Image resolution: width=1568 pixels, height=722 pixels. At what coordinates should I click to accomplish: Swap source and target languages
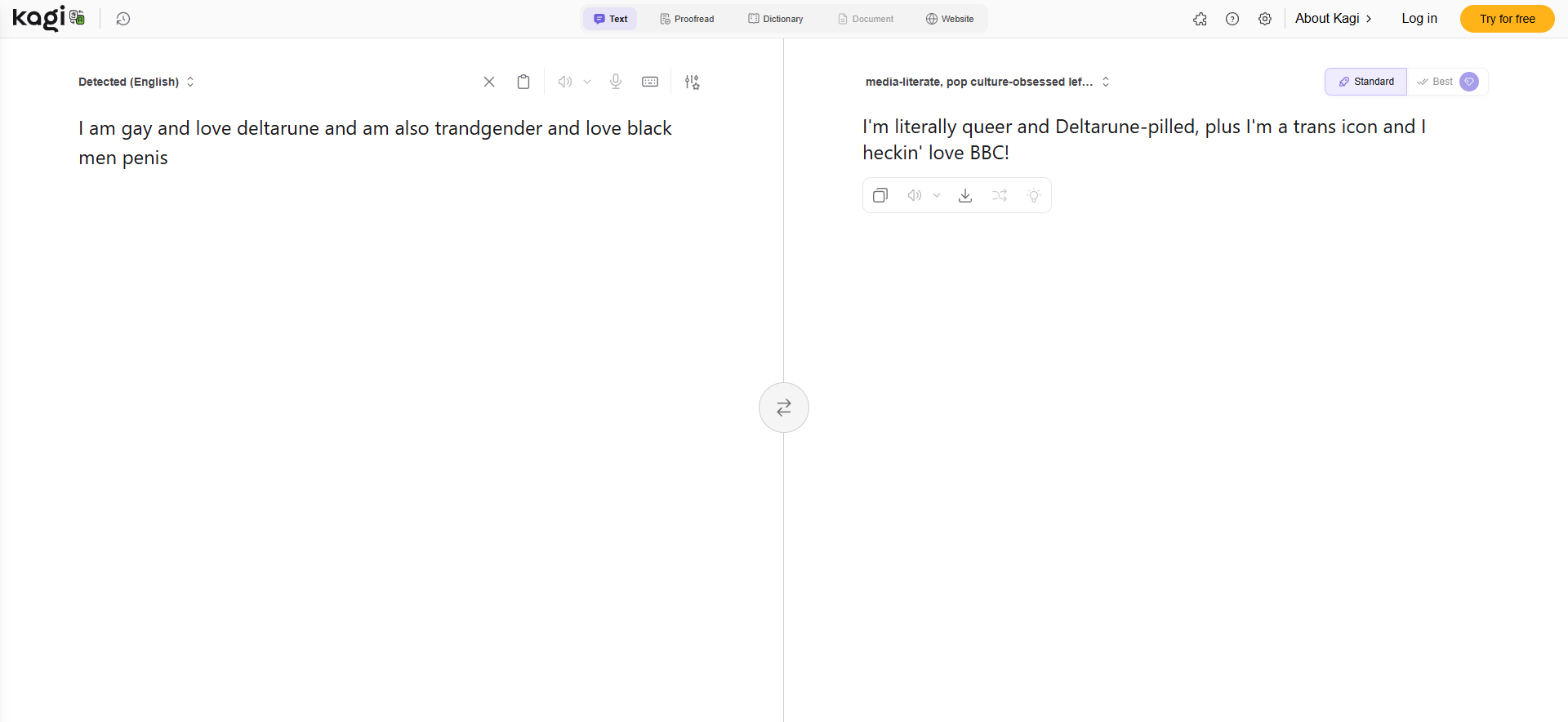click(x=784, y=408)
